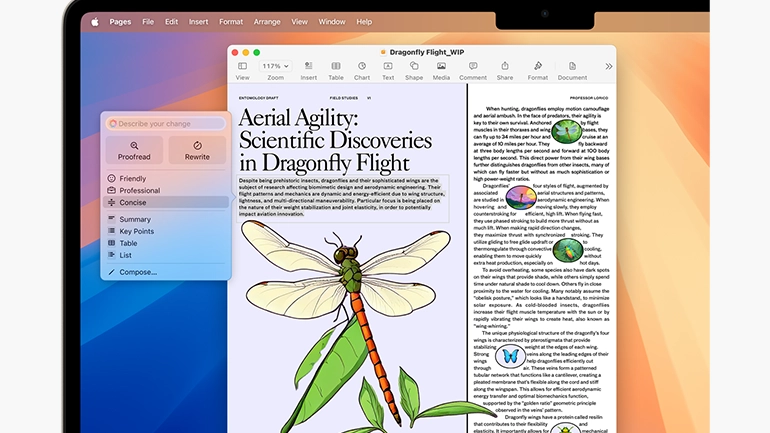The image size is (770, 433).
Task: Select the blue butterfly inline image
Action: coord(510,356)
